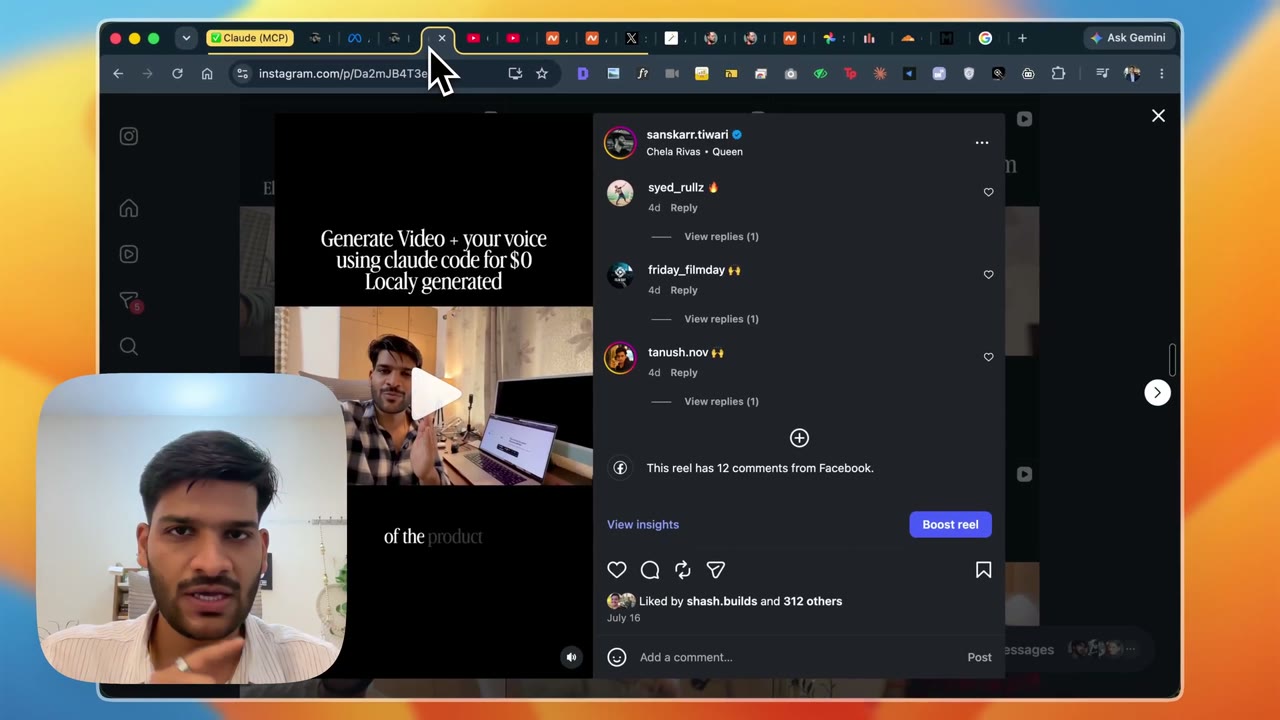Open the post's three-dot options menu

click(982, 143)
